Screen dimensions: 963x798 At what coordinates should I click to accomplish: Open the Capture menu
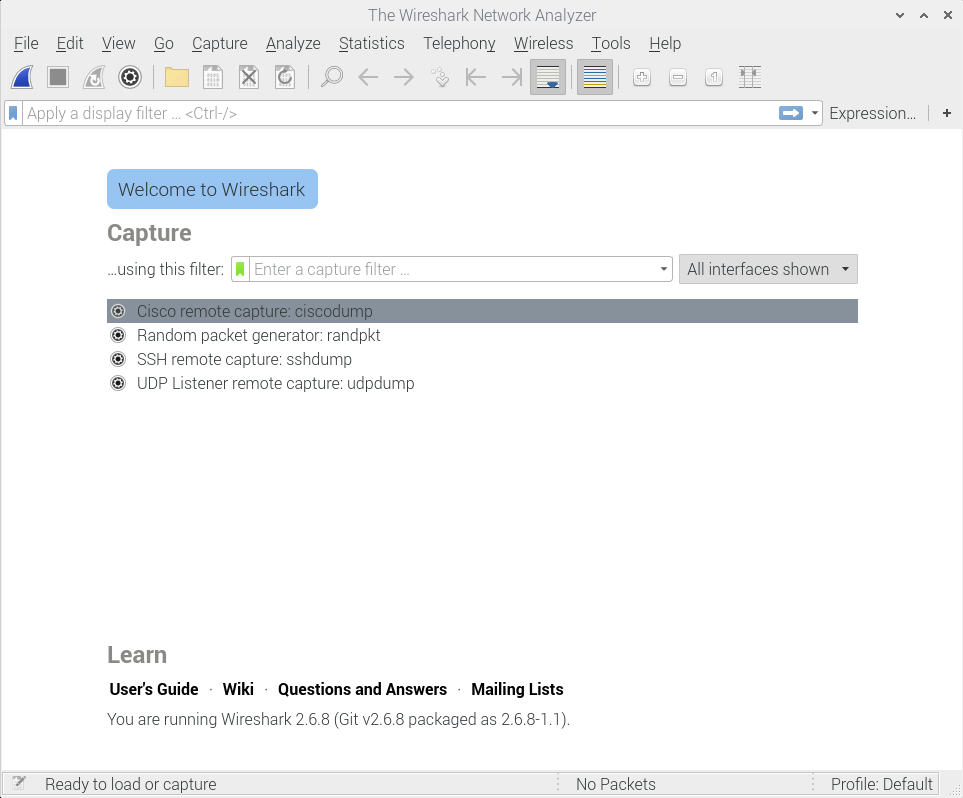click(x=220, y=44)
